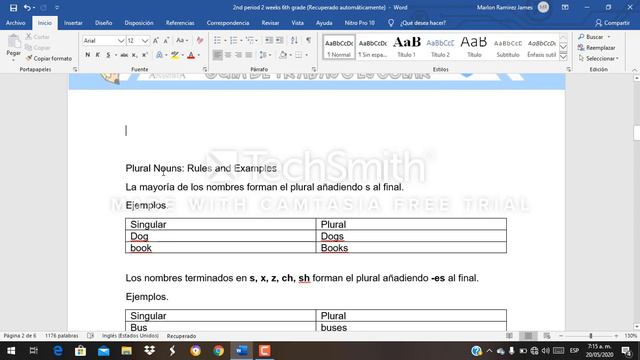Viewport: 640px width, 360px height.
Task: Apply the Título 1 style
Action: pos(407,47)
